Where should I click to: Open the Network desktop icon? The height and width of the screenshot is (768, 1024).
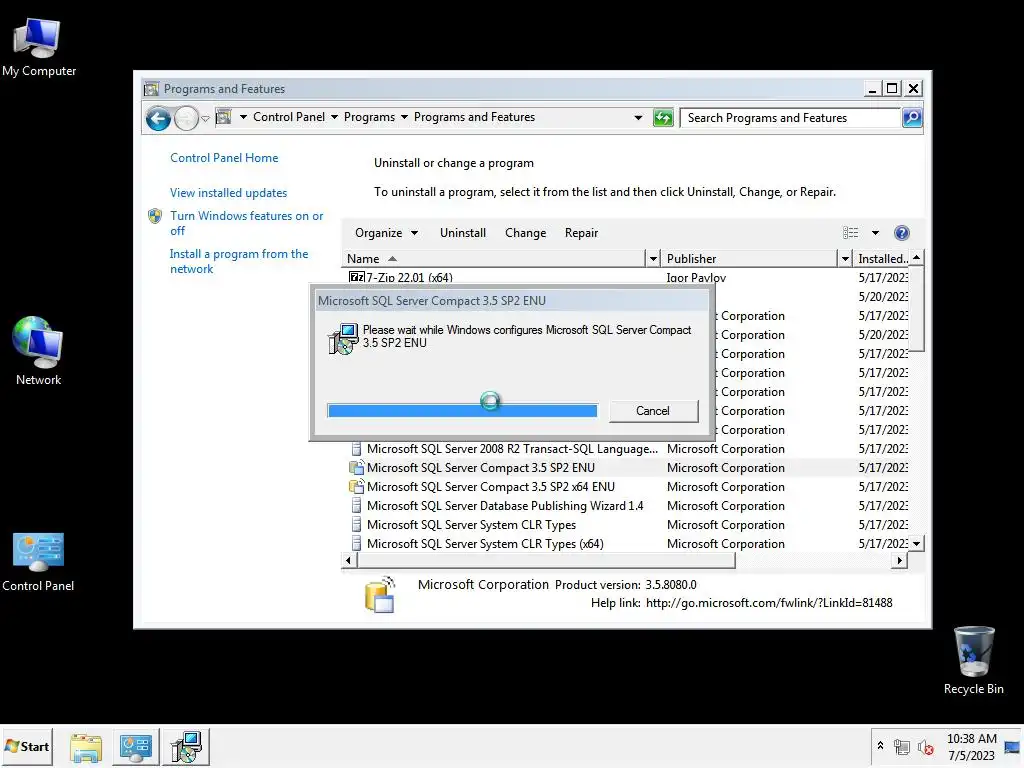click(x=38, y=351)
